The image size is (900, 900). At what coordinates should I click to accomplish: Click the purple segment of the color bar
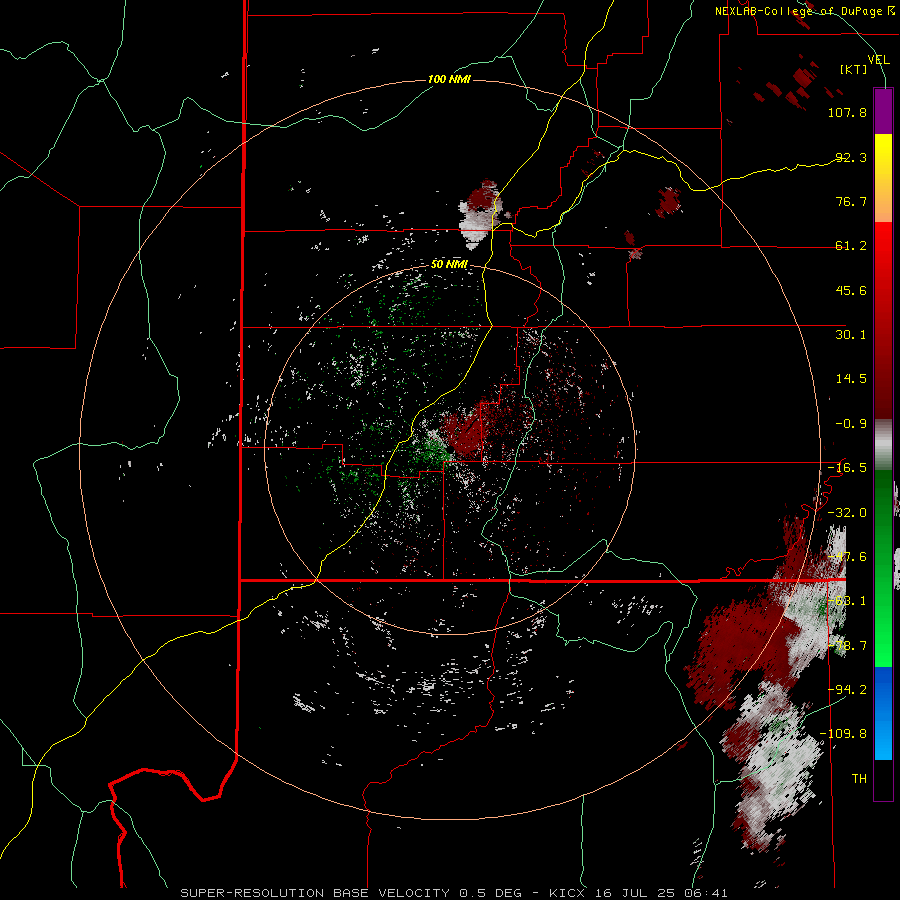pos(883,111)
